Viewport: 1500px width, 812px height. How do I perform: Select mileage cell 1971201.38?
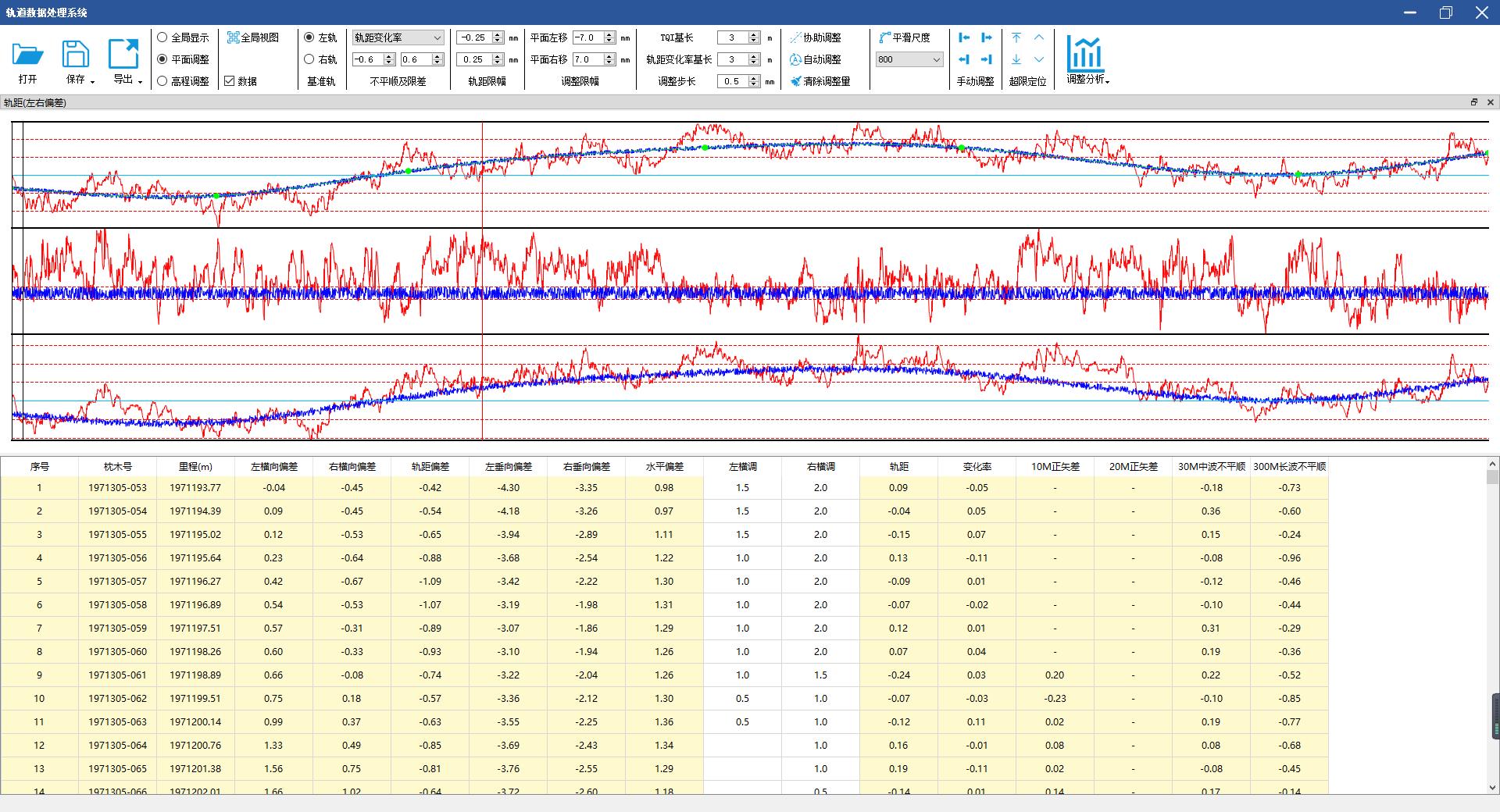195,768
